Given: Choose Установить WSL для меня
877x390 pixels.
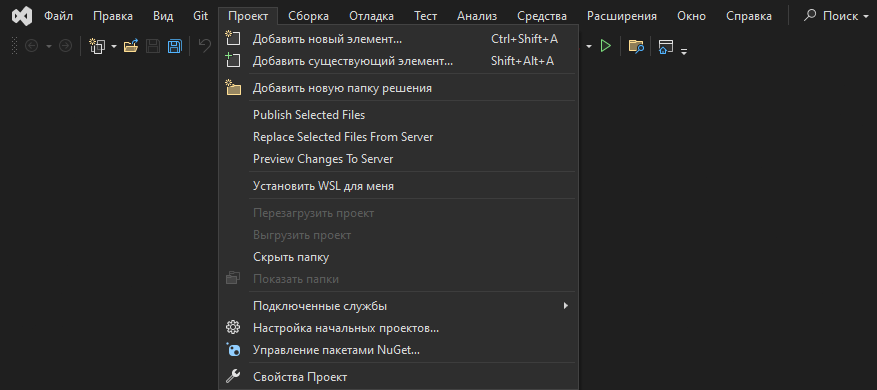Looking at the screenshot, I should [x=398, y=186].
